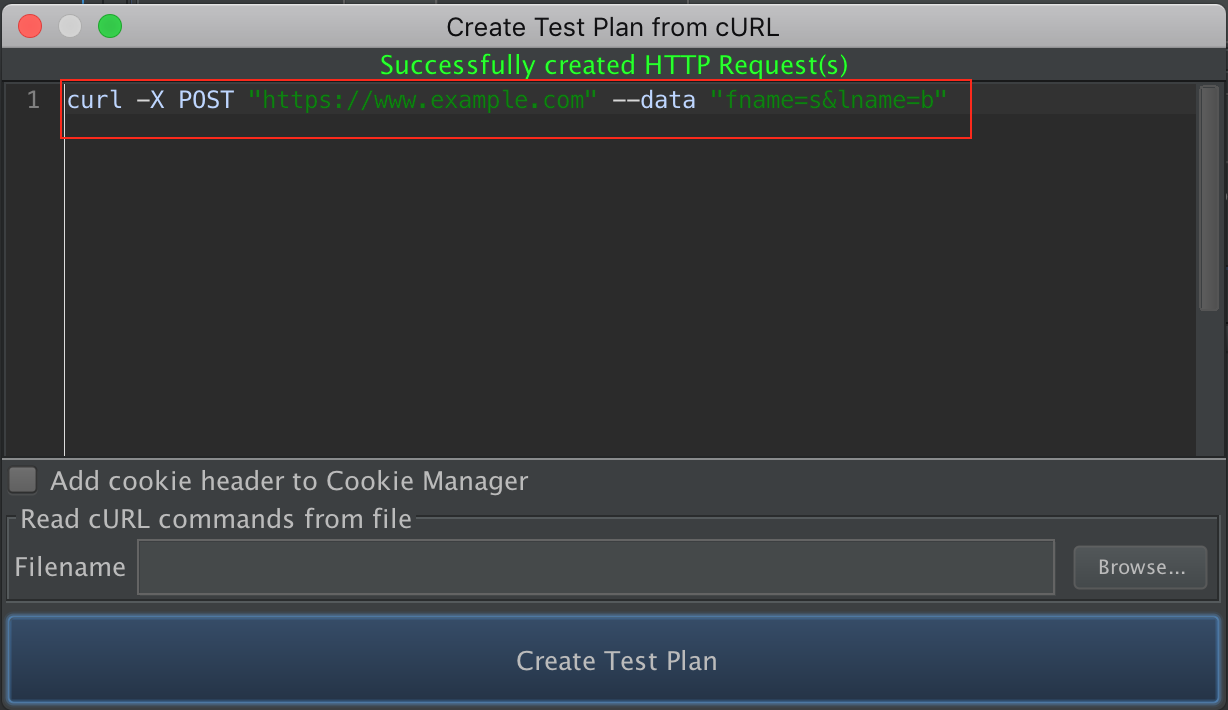Click the green maximize window button
The width and height of the screenshot is (1228, 710).
pyautogui.click(x=110, y=27)
